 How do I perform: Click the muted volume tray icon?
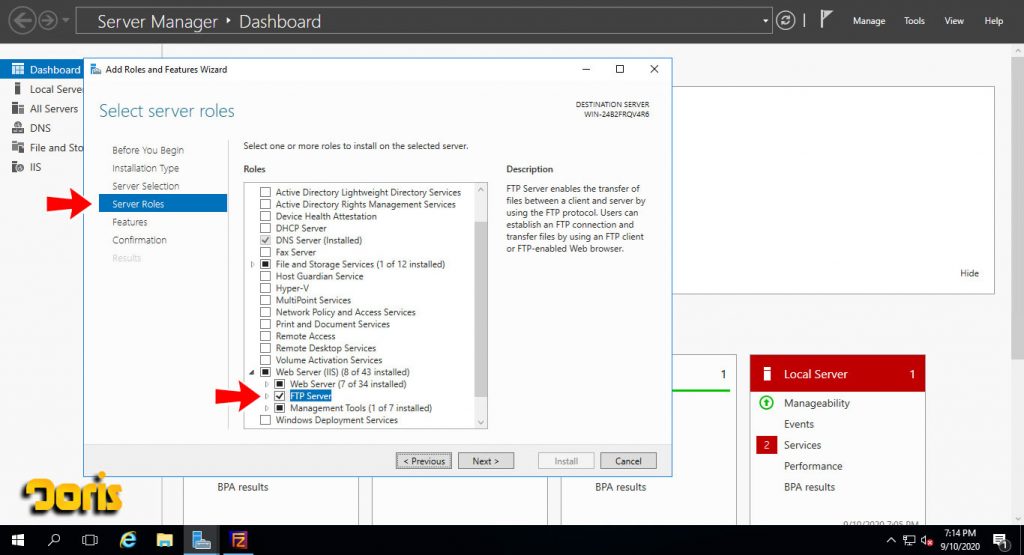click(x=926, y=540)
